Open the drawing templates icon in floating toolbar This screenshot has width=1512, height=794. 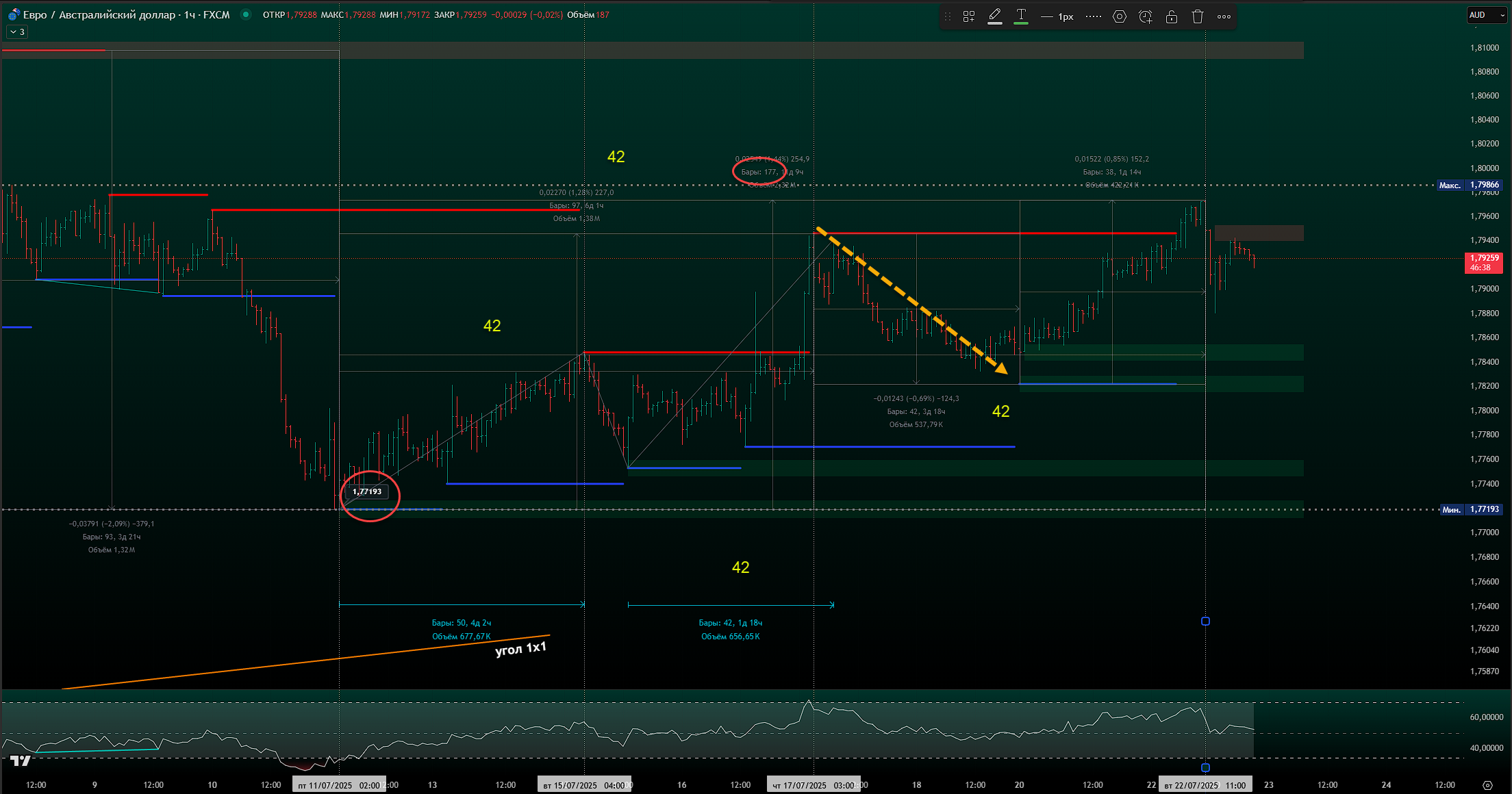[969, 16]
